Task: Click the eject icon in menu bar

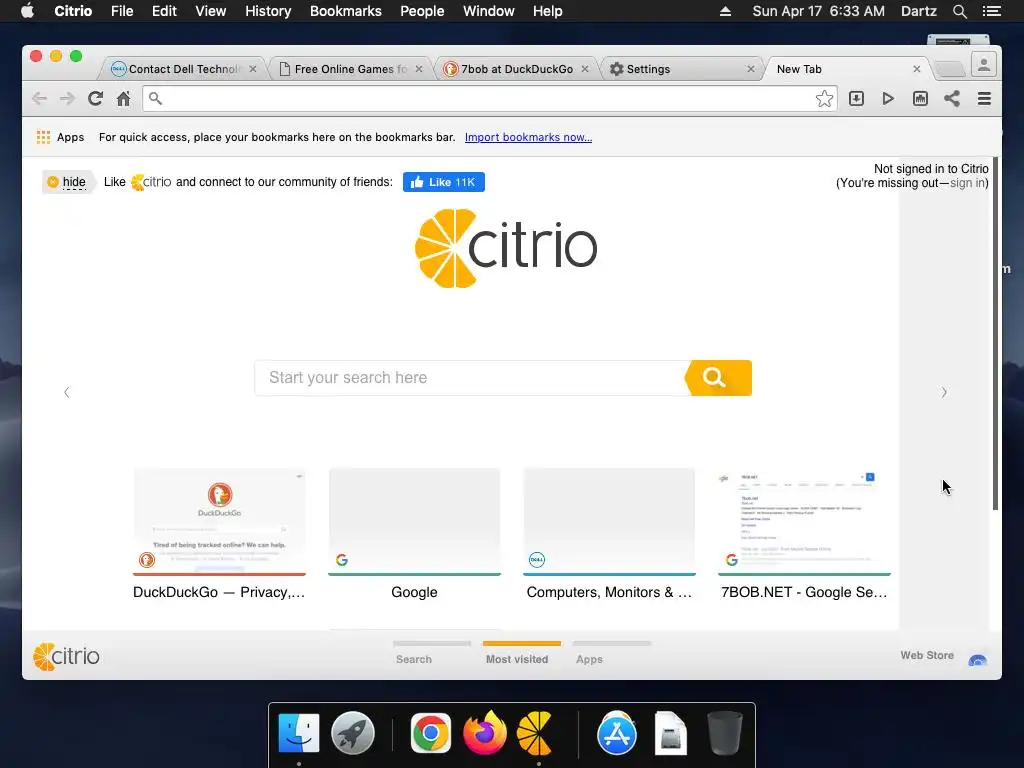Action: pos(725,11)
